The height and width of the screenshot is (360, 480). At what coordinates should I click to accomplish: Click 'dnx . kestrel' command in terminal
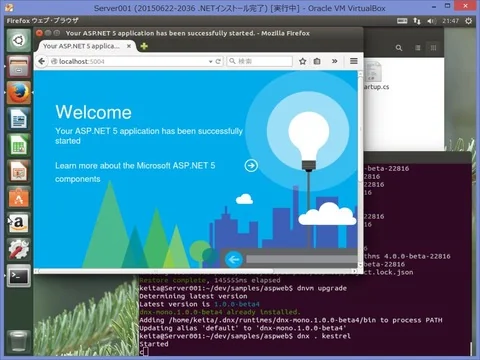(324, 336)
